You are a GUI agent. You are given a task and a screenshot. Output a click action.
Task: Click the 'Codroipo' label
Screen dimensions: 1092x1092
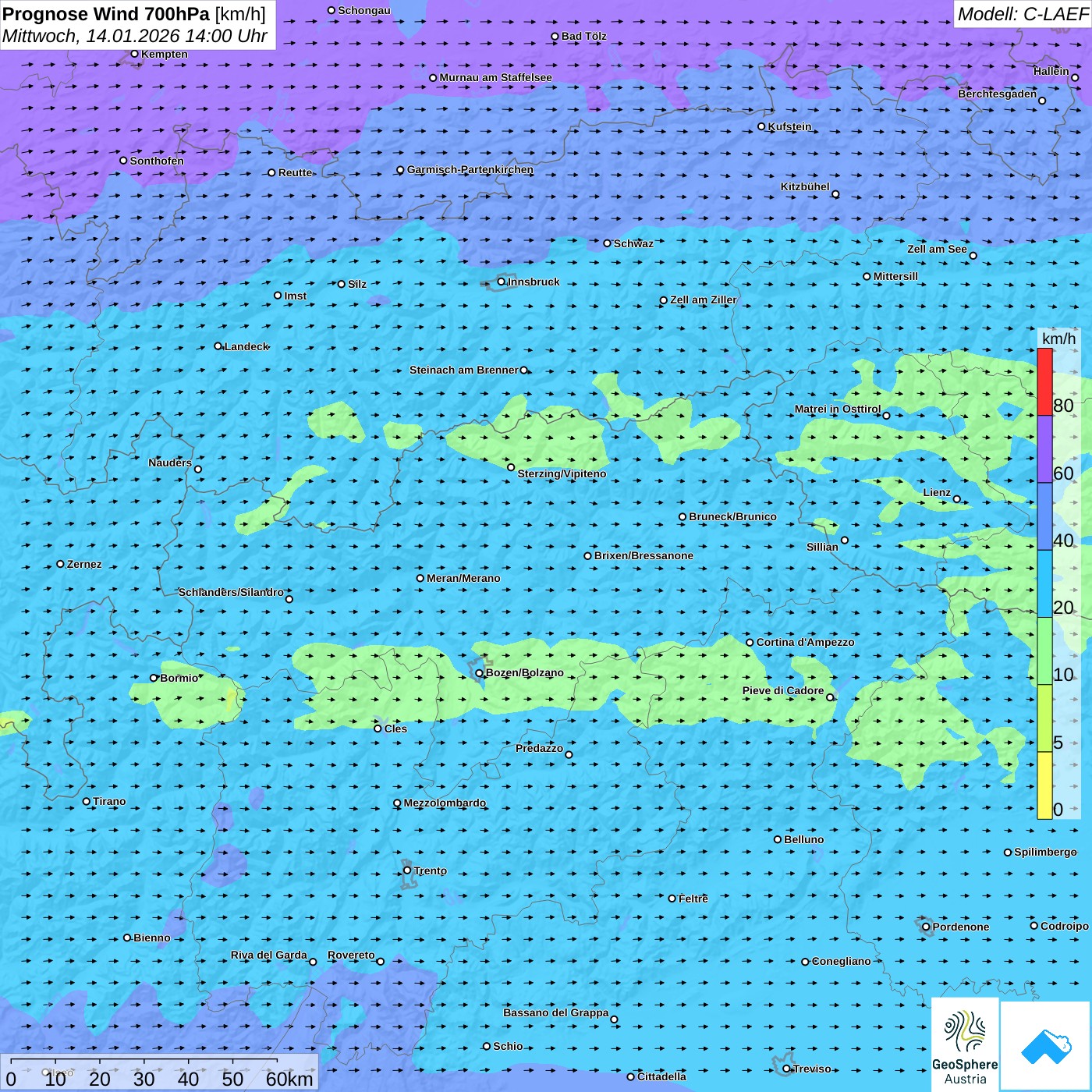click(x=1065, y=926)
